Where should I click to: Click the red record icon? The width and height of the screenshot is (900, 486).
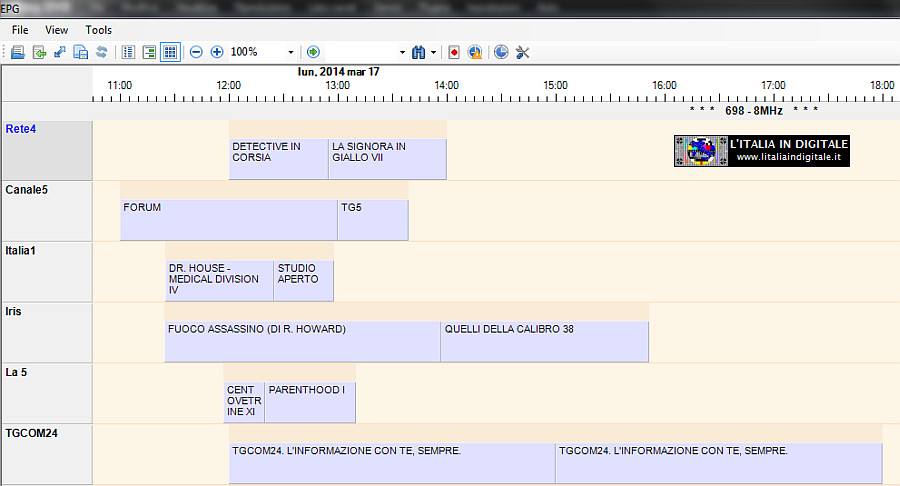click(454, 52)
